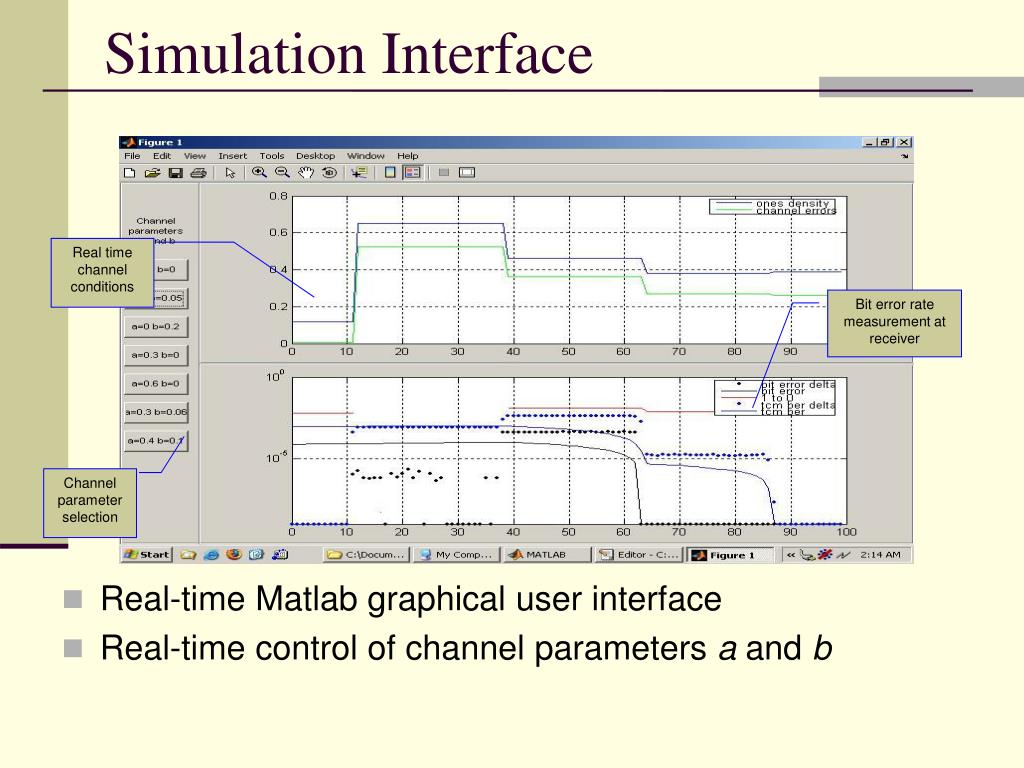Enable the Data Cursor tool

(359, 172)
